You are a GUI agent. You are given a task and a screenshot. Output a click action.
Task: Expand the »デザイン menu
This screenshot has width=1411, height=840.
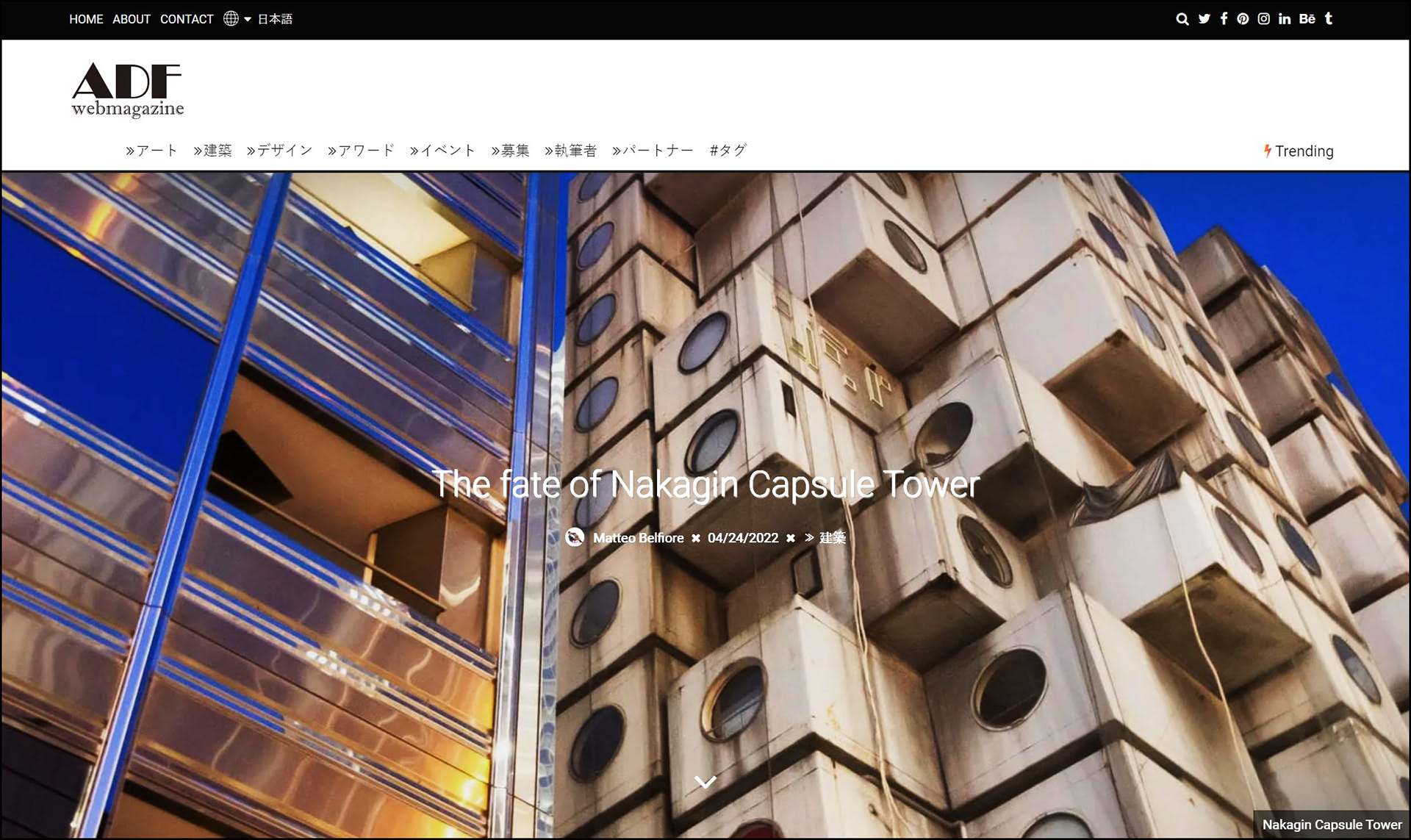(279, 151)
